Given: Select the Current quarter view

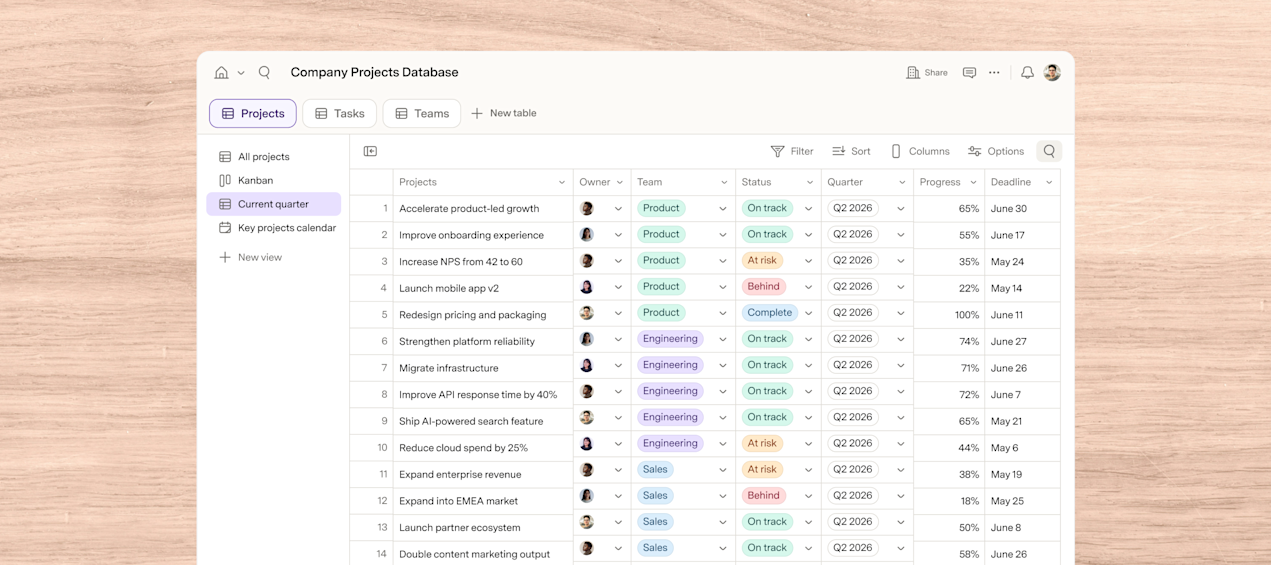Looking at the screenshot, I should (274, 204).
